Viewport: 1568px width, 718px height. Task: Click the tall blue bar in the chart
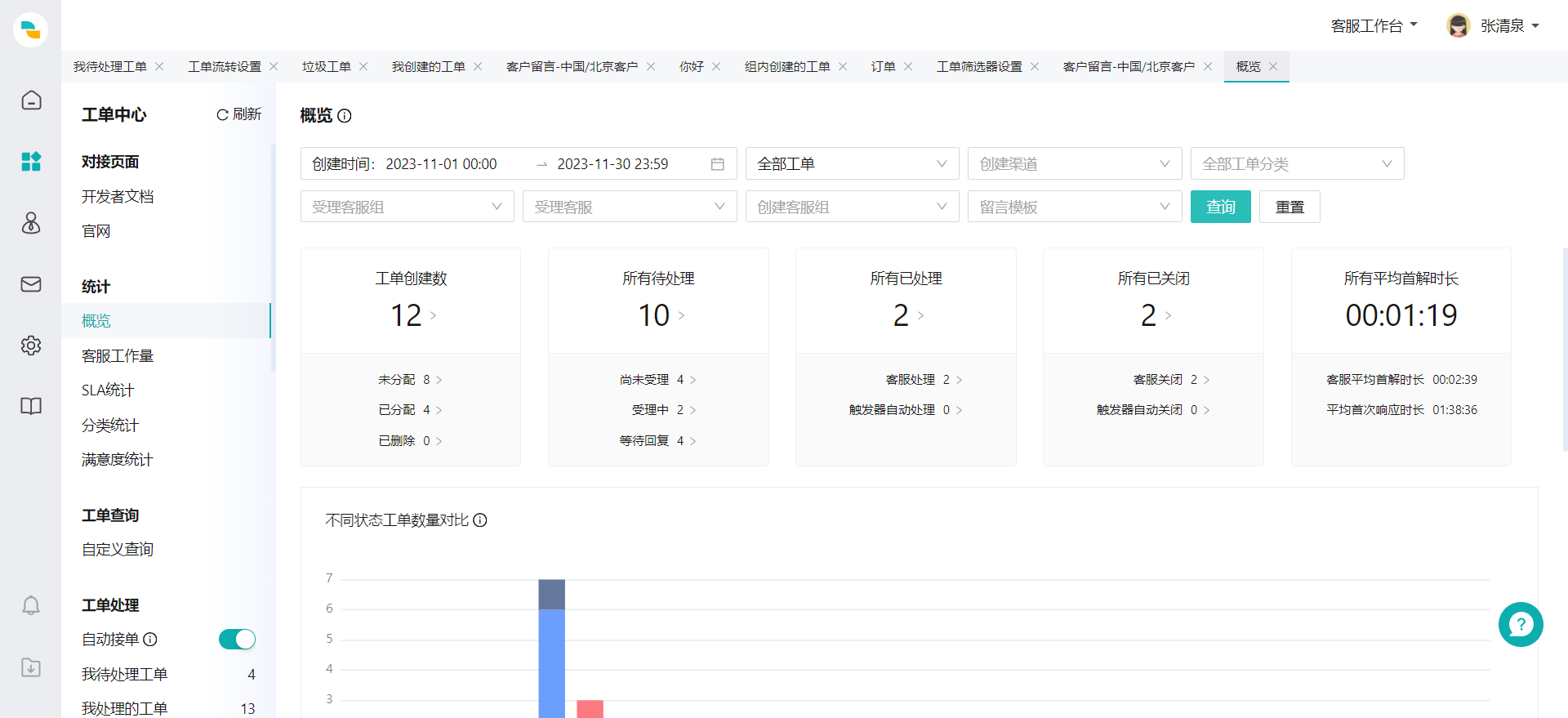(552, 663)
